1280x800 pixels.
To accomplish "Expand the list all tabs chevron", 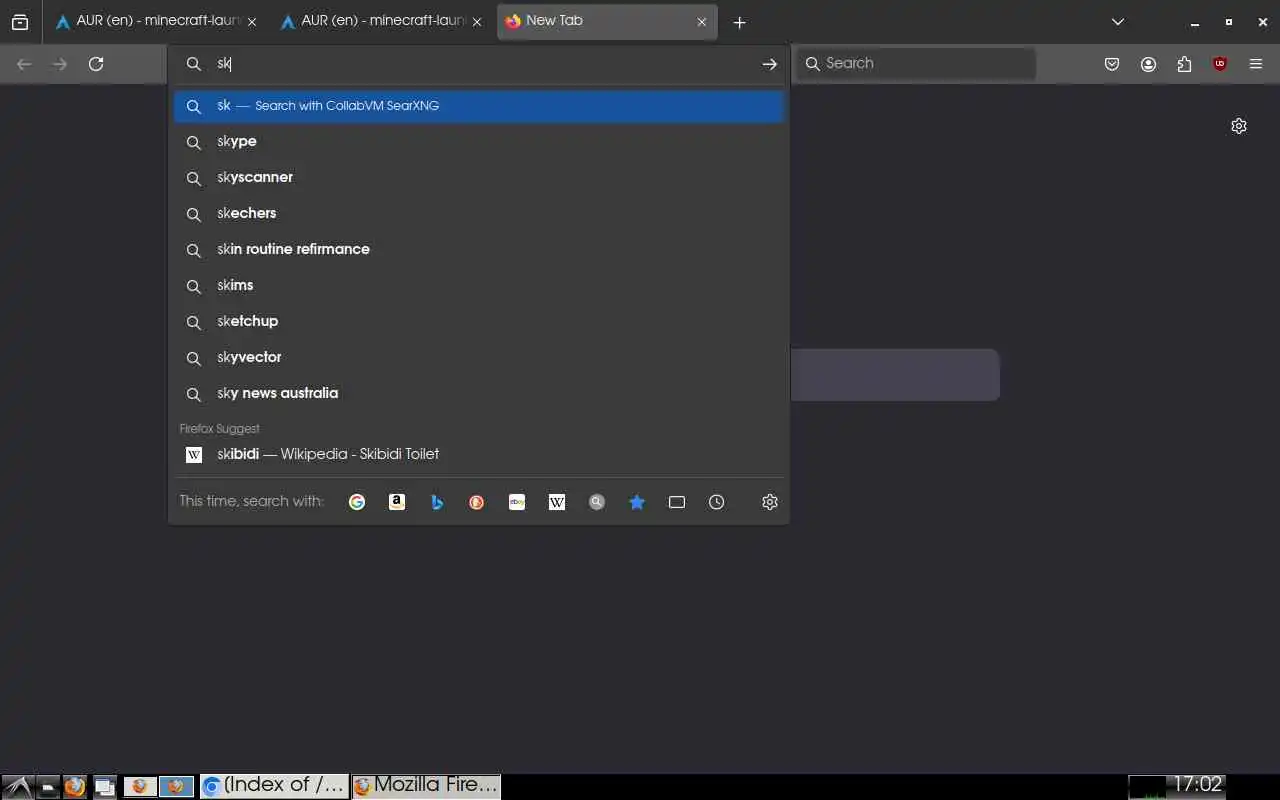I will coord(1118,22).
